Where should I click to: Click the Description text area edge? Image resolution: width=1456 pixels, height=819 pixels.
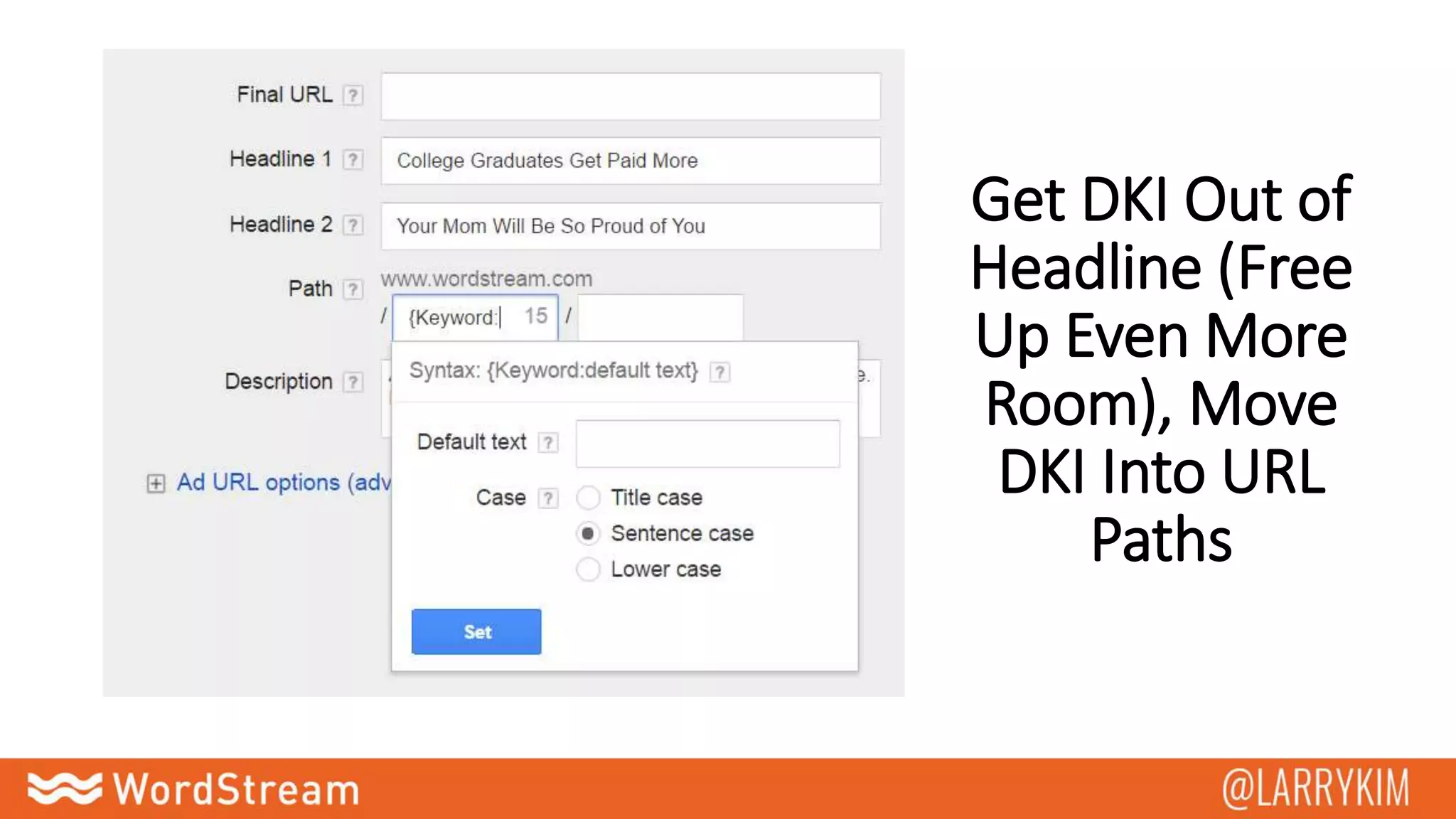[x=869, y=398]
